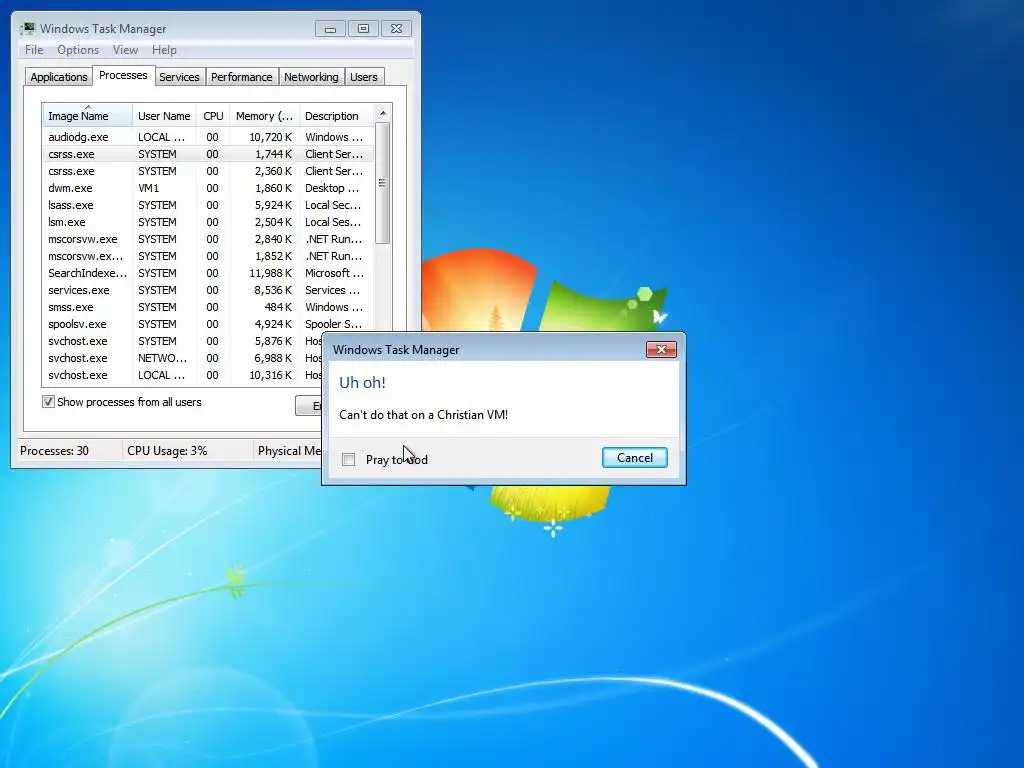The height and width of the screenshot is (768, 1024).
Task: Select the dwm.exe process
Action: click(x=208, y=188)
